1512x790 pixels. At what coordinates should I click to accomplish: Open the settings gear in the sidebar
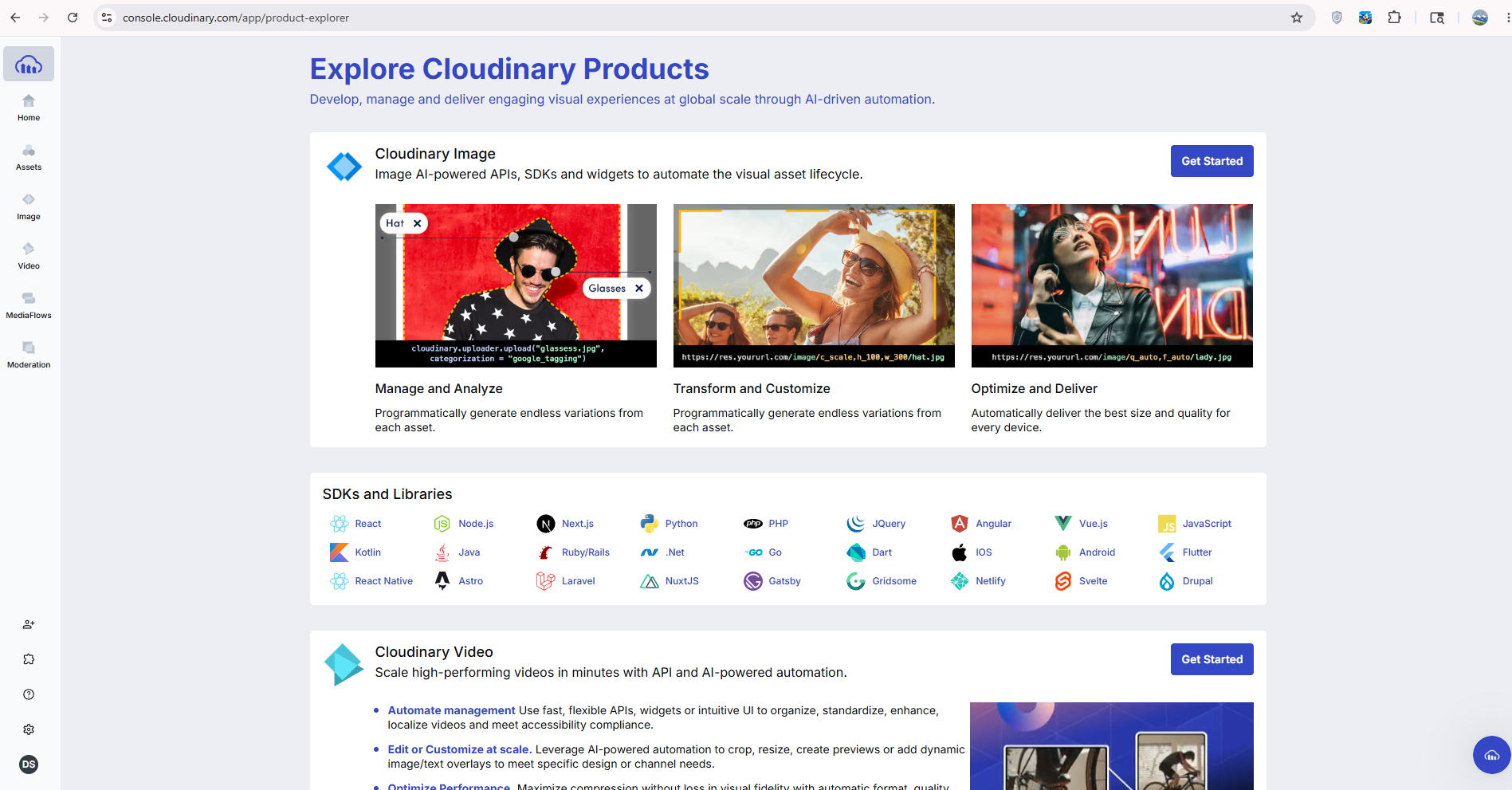pyautogui.click(x=29, y=729)
